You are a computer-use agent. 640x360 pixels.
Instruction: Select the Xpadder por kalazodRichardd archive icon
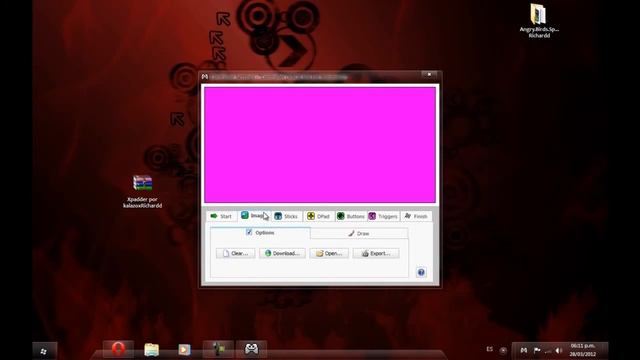pos(142,191)
